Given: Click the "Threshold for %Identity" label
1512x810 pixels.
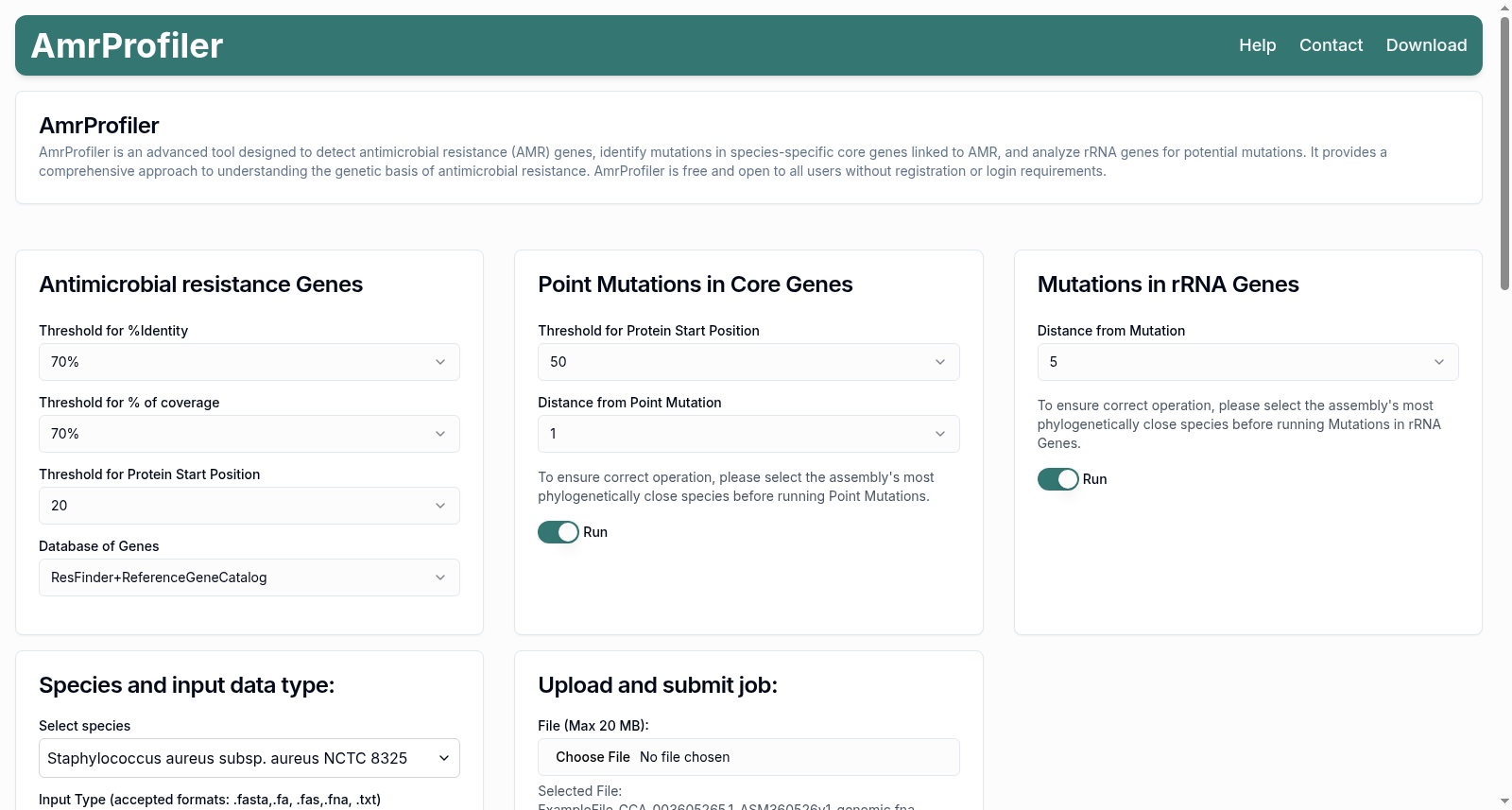Looking at the screenshot, I should pyautogui.click(x=113, y=331).
